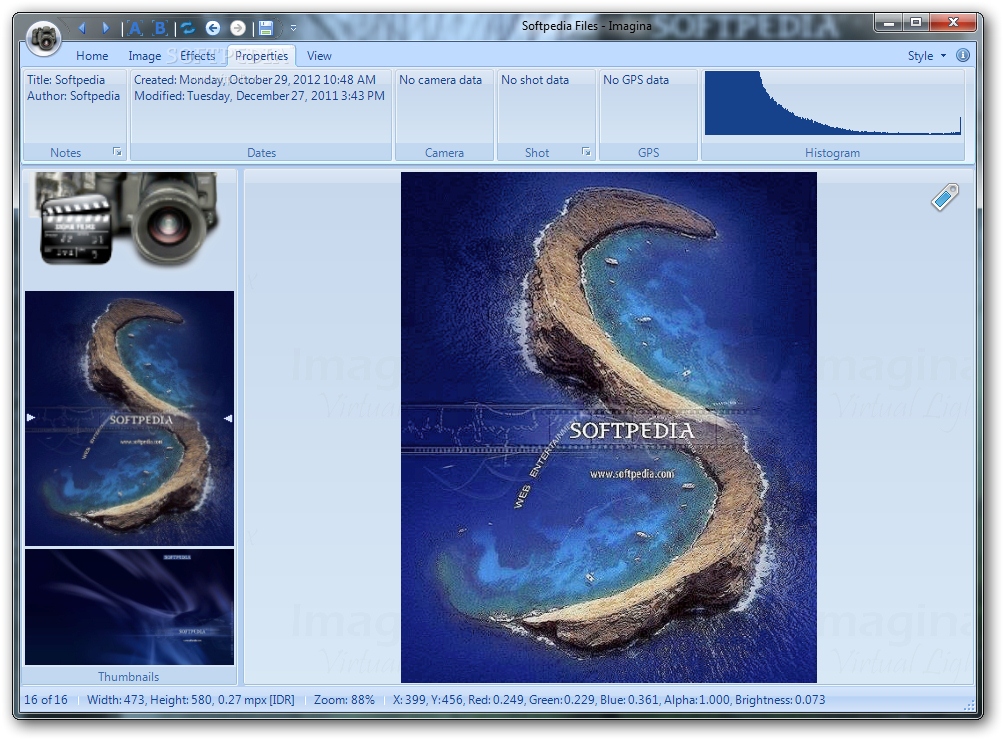Viewport: 1004px width, 740px height.
Task: Switch to the Effects tab
Action: pyautogui.click(x=198, y=56)
